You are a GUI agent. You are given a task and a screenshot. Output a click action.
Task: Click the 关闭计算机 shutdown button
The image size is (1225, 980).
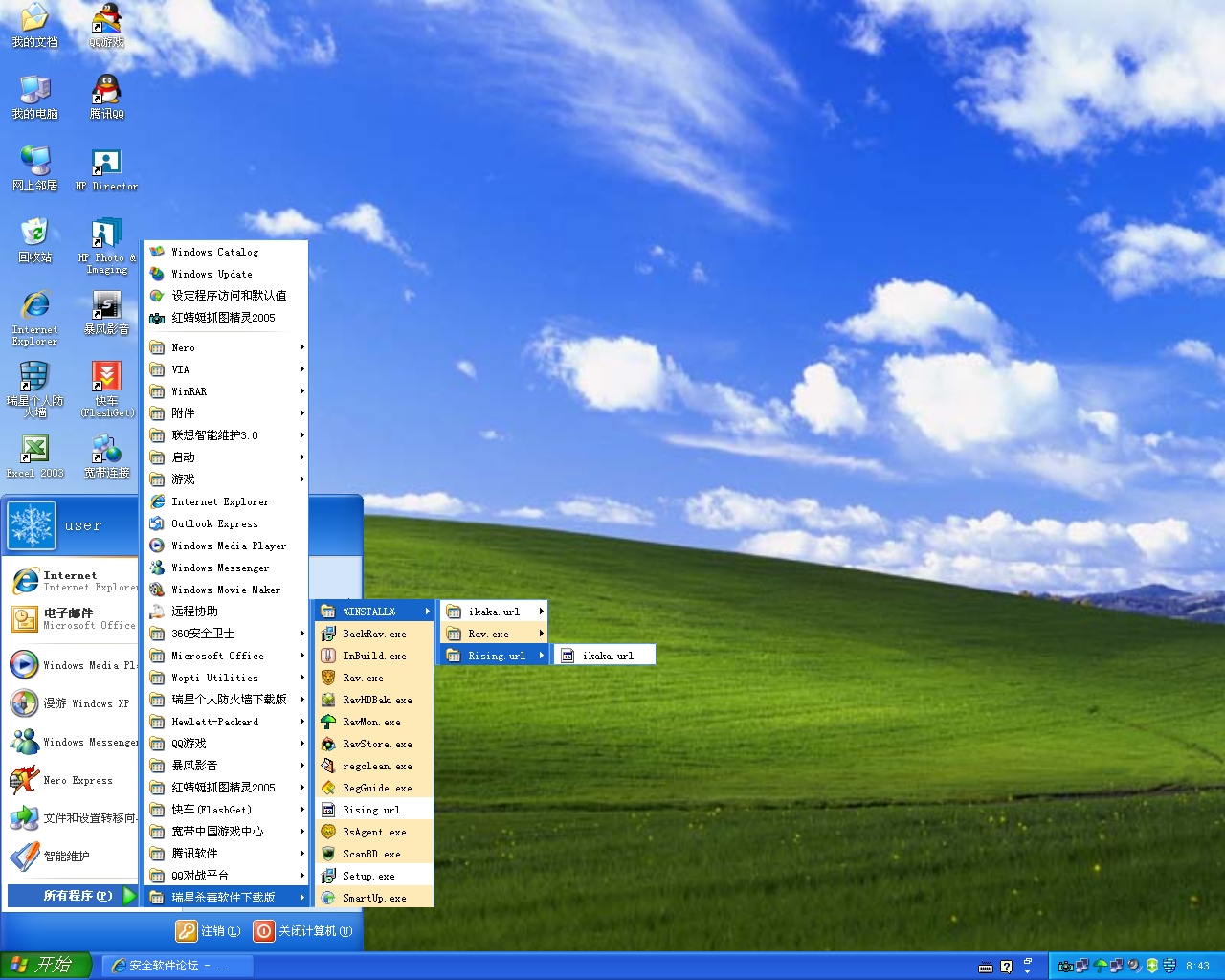click(x=303, y=931)
